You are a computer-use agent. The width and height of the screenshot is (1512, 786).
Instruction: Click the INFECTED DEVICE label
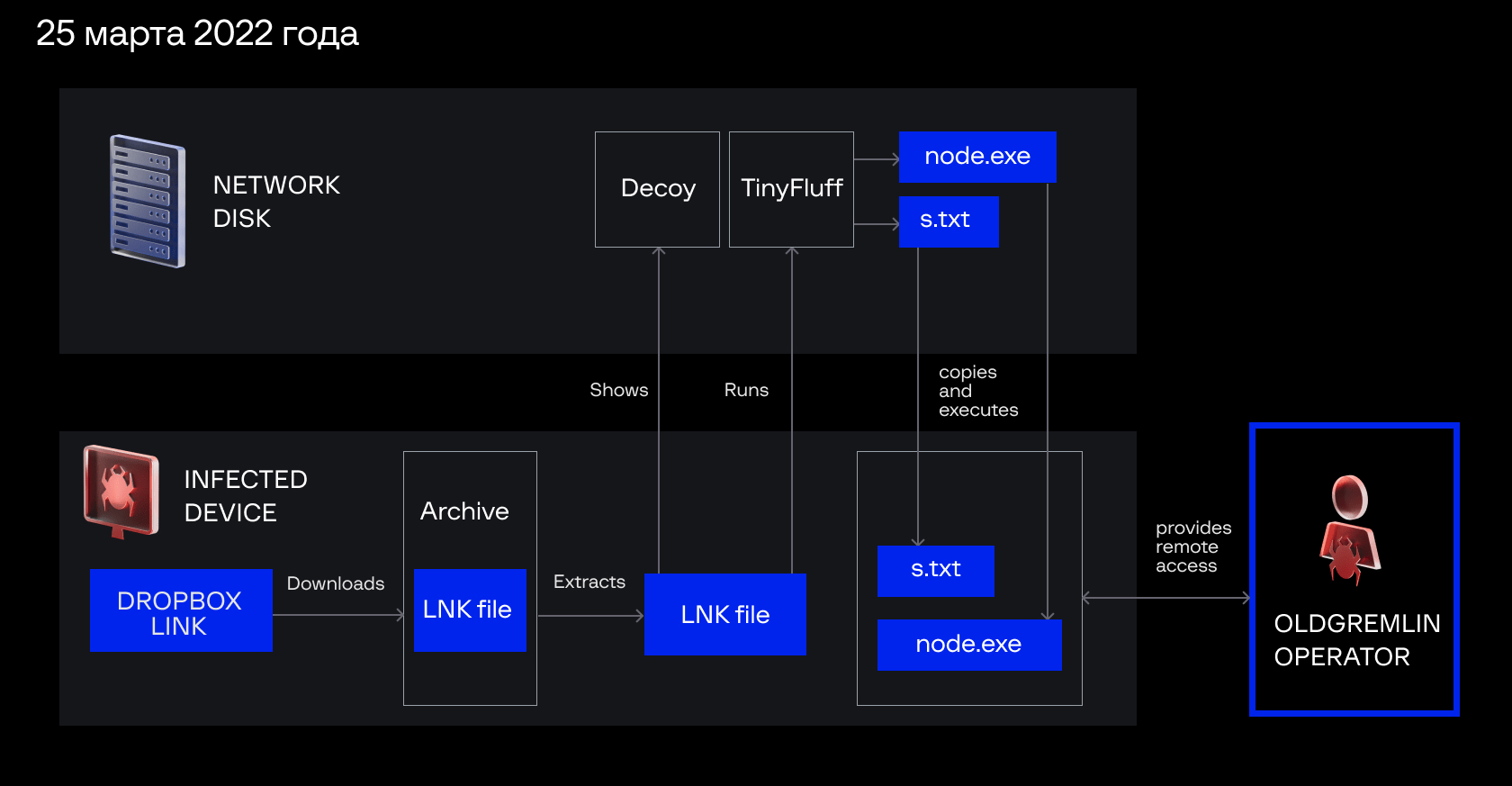[245, 496]
